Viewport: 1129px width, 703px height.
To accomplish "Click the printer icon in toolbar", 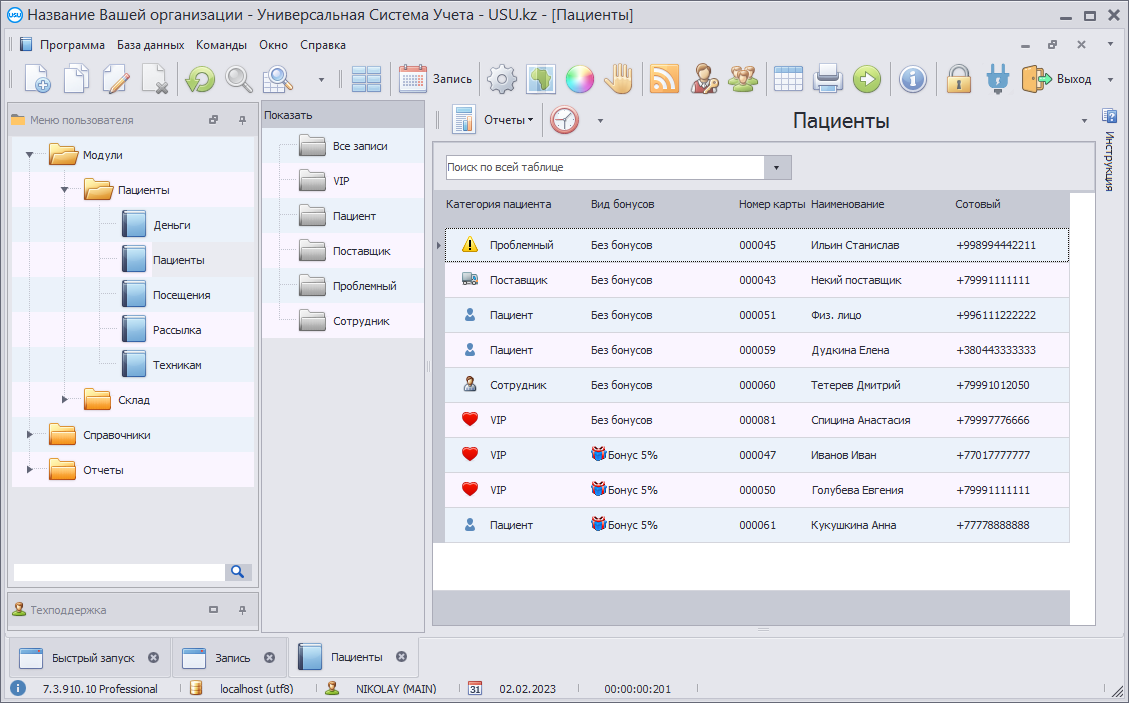I will [828, 79].
